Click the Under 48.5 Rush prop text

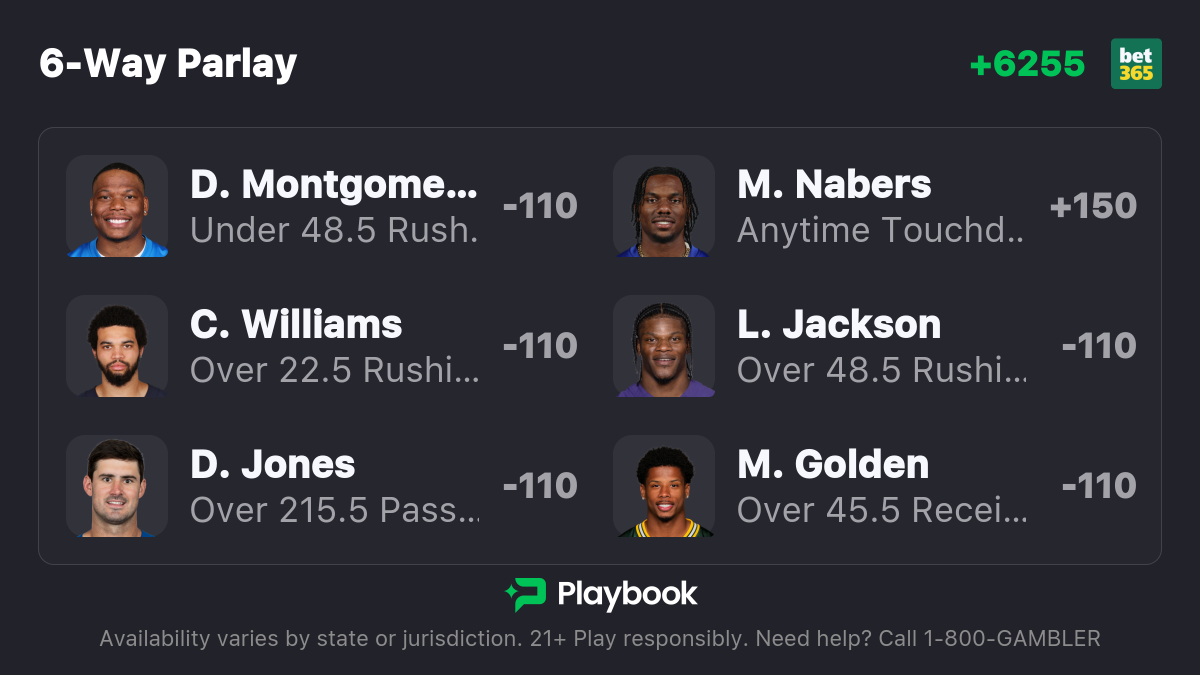coord(334,231)
